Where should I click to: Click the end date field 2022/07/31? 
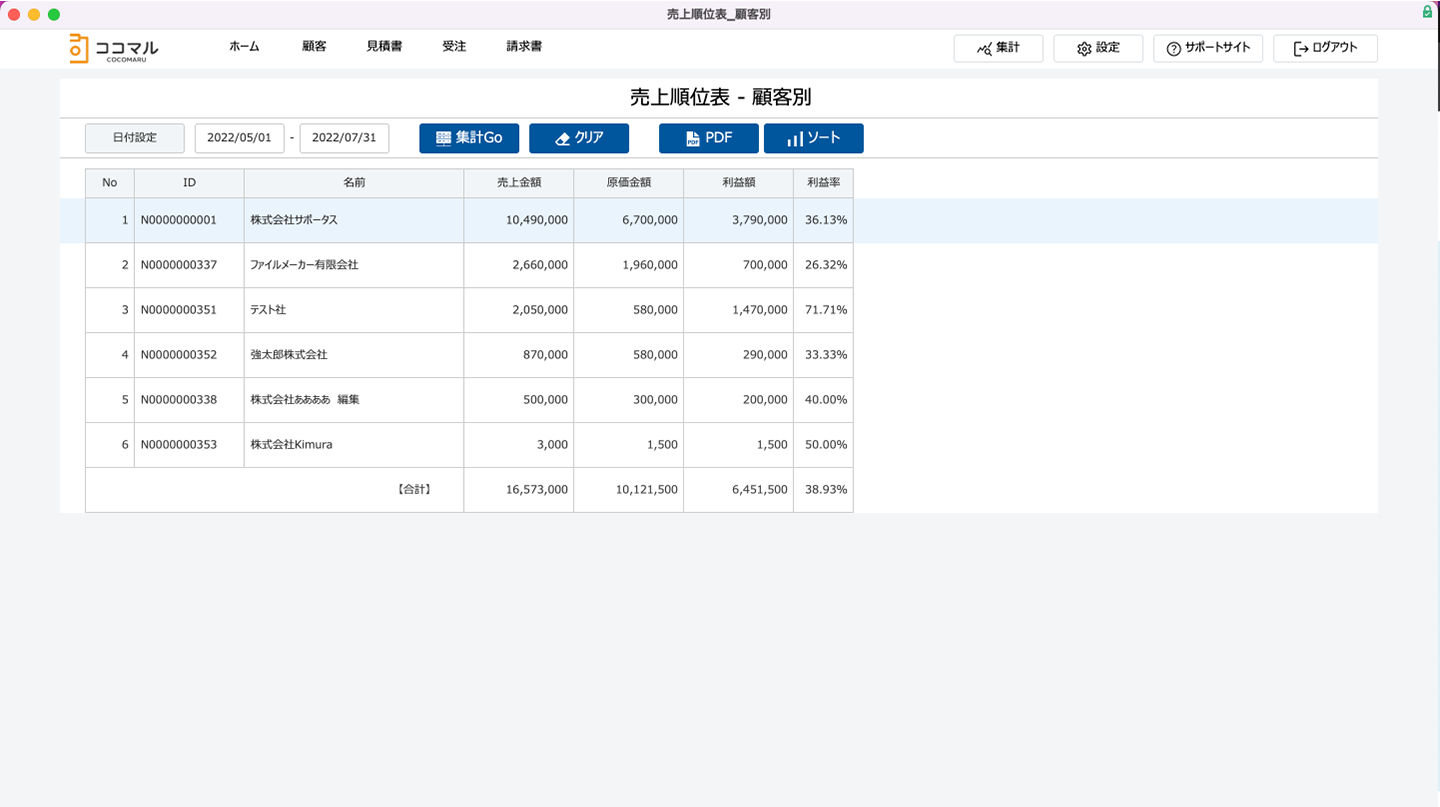click(x=344, y=138)
